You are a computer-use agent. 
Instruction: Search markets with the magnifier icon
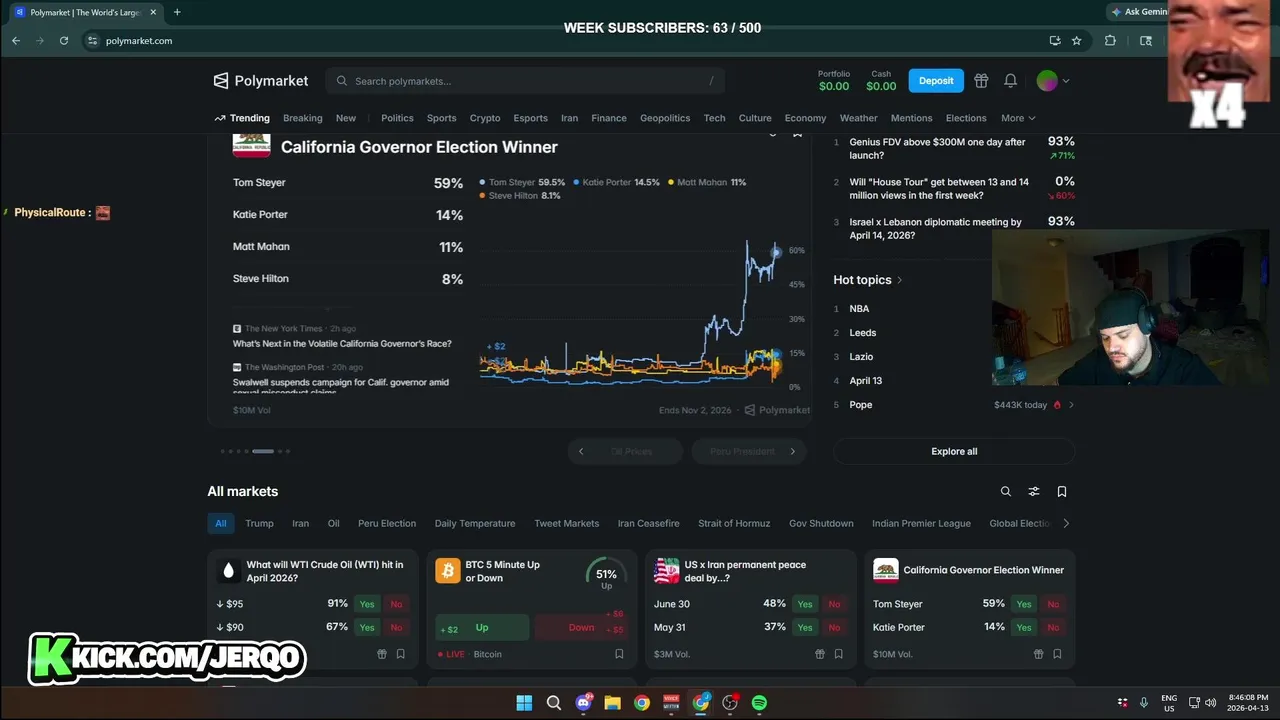(1006, 491)
